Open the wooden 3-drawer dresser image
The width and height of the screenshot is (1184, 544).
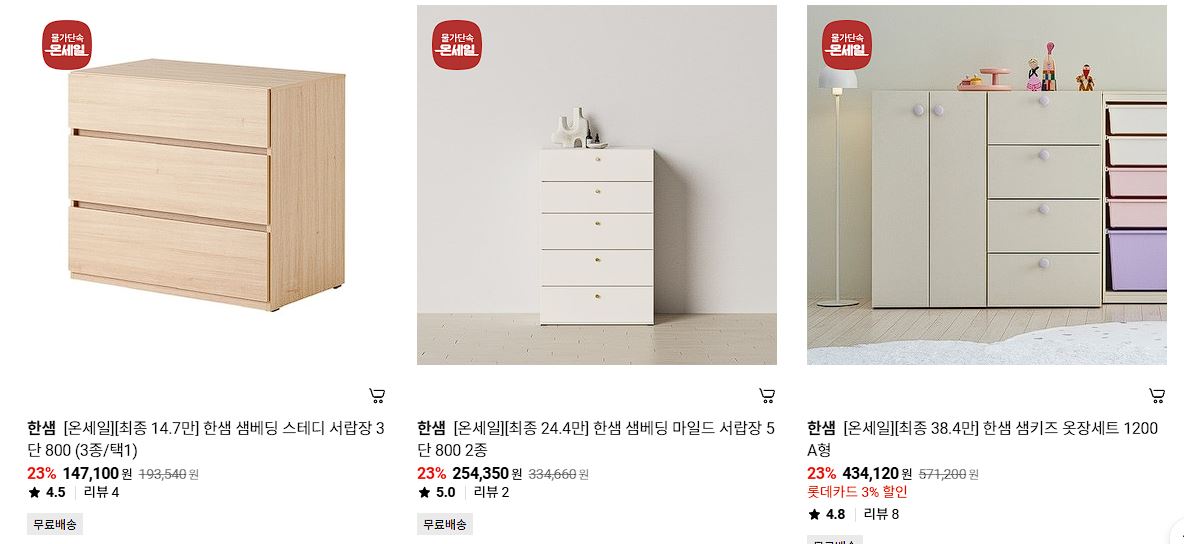click(207, 185)
